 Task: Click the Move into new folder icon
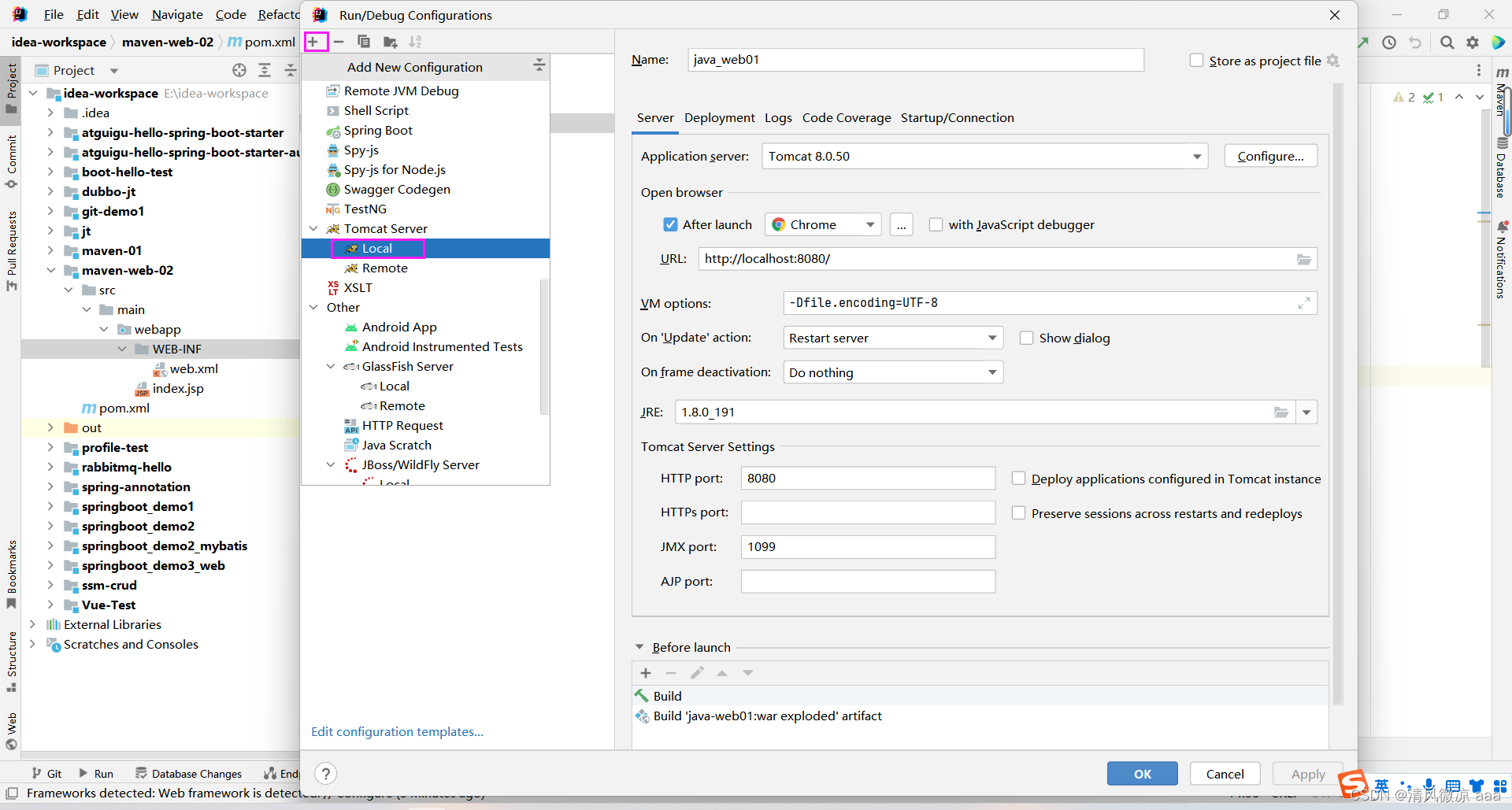[390, 42]
